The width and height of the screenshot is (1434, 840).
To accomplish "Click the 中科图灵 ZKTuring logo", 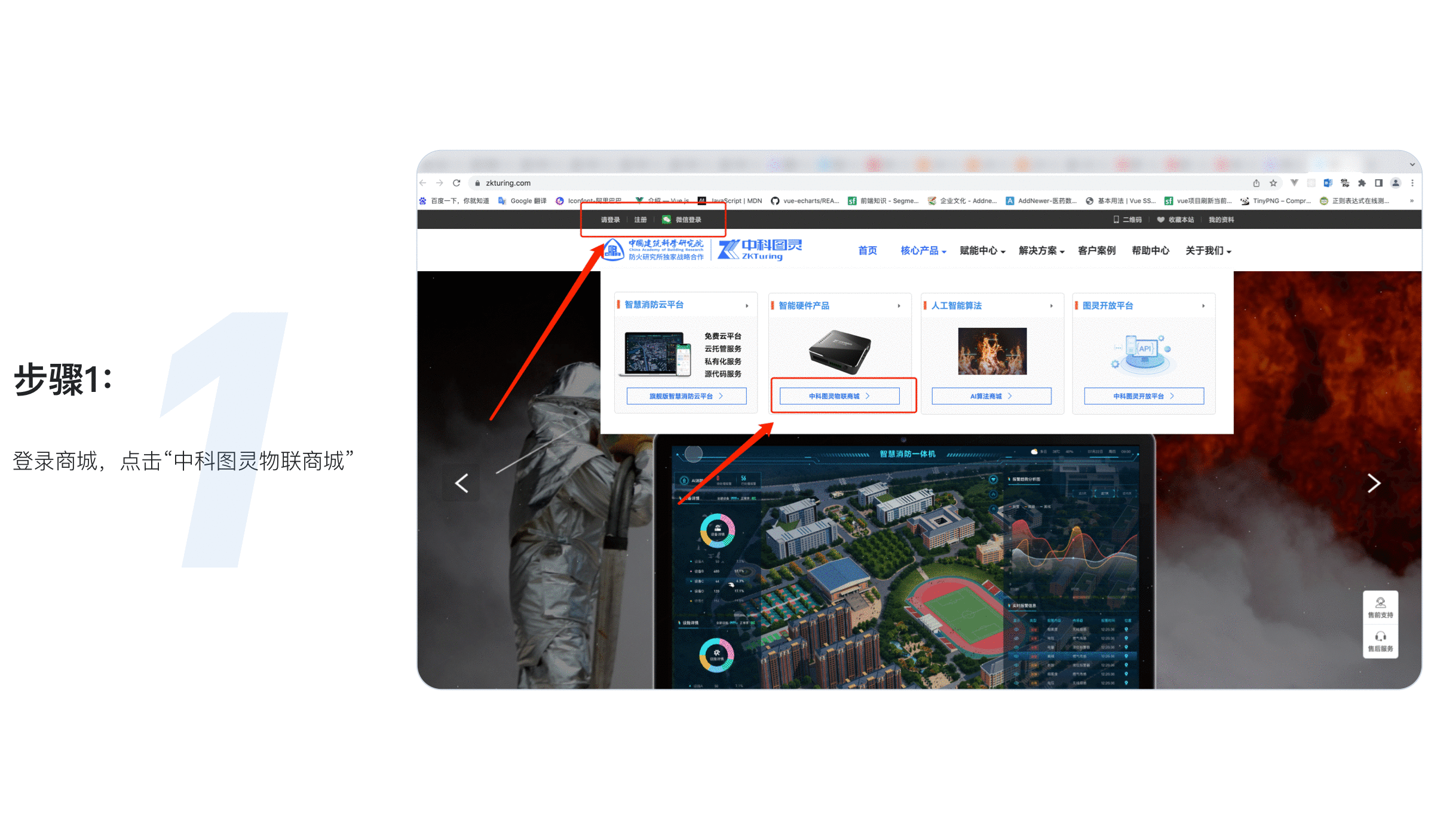I will [x=759, y=250].
